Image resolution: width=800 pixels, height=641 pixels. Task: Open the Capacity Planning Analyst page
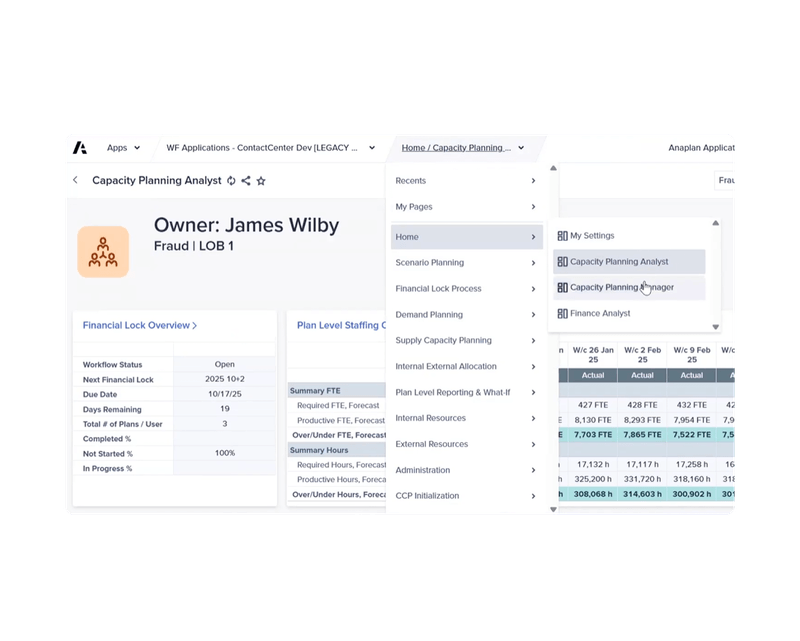(x=629, y=262)
